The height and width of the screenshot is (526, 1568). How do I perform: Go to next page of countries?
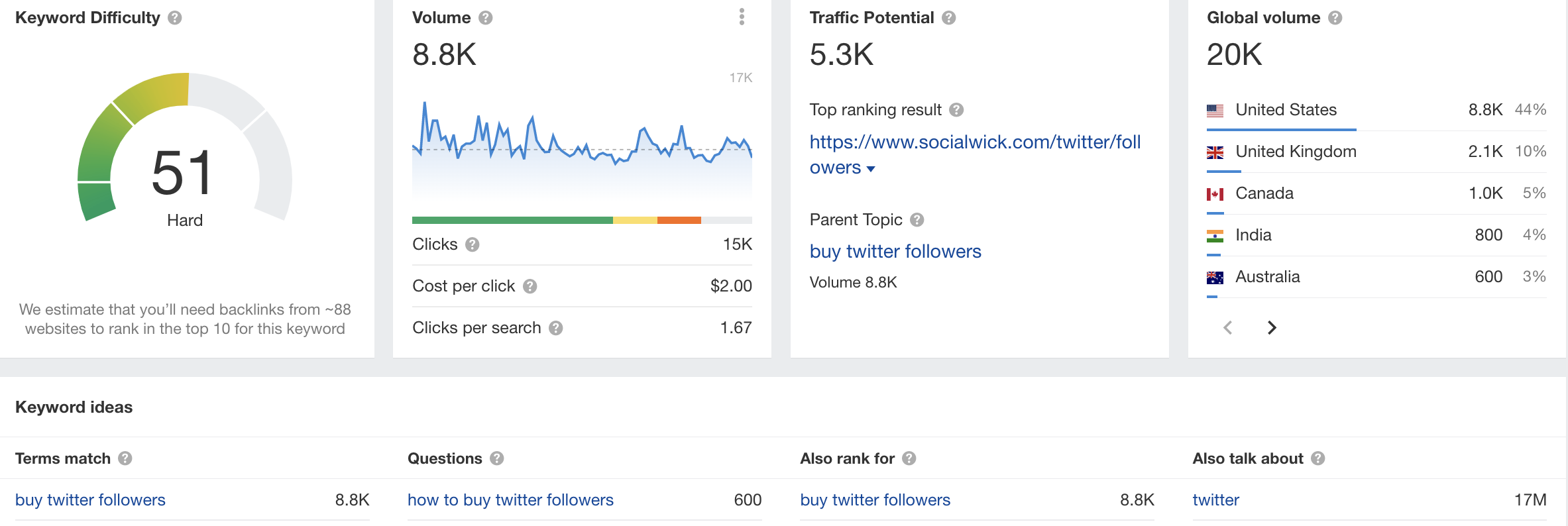1271,328
